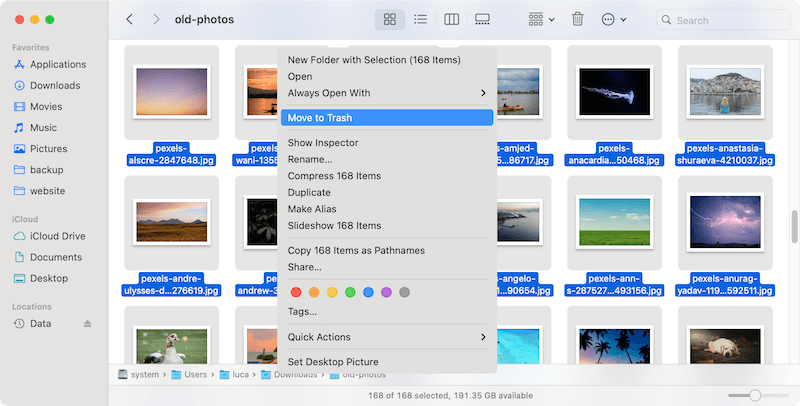
Task: Open the backup folder in sidebar
Action: (39, 169)
